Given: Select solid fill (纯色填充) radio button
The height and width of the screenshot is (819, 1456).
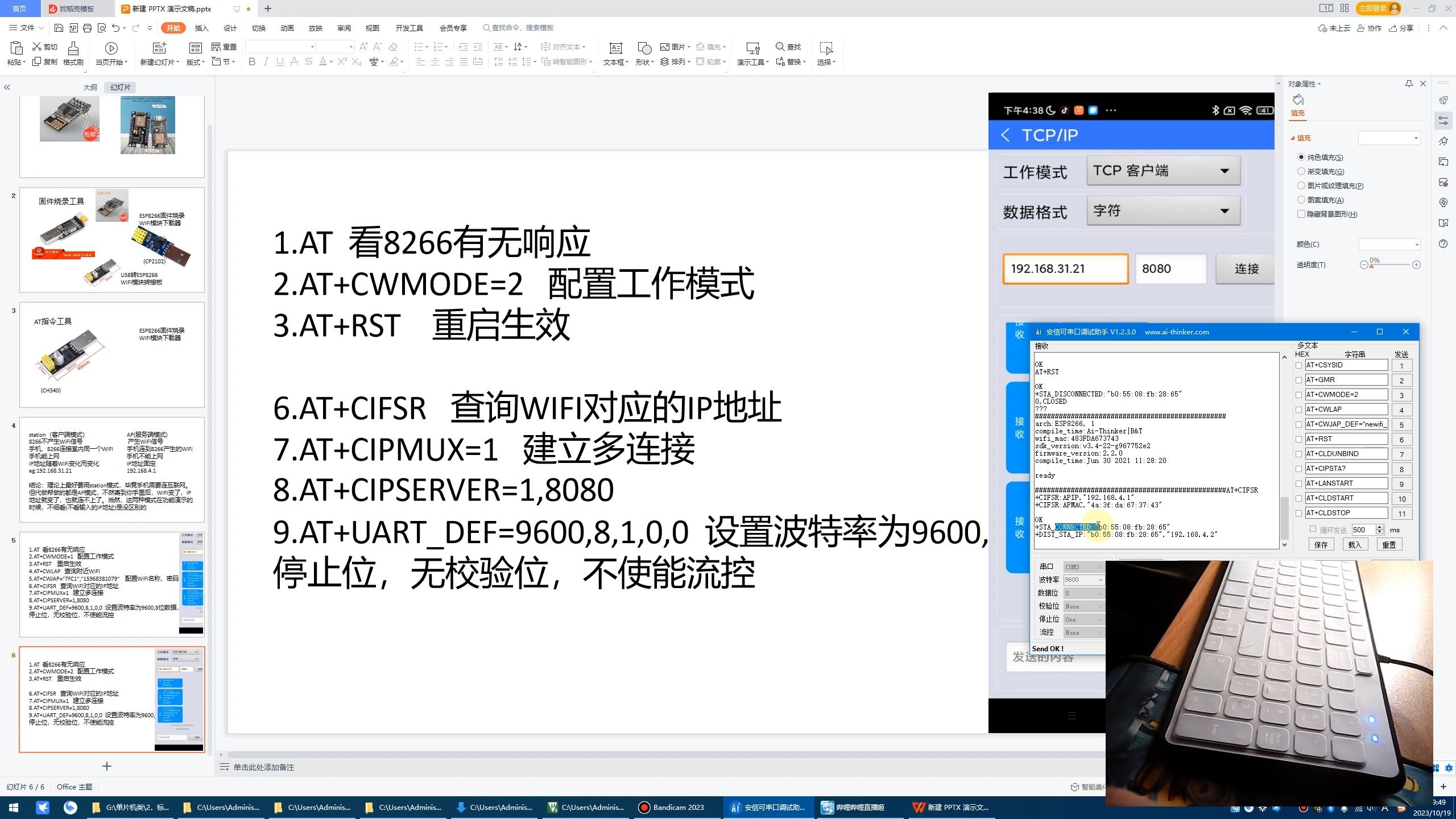Looking at the screenshot, I should pos(1301,157).
